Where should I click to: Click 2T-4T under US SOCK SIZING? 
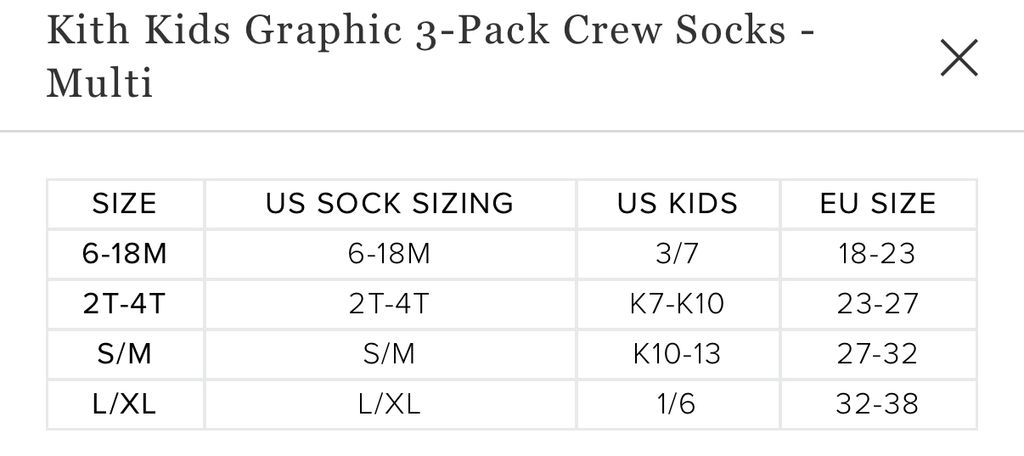[389, 304]
